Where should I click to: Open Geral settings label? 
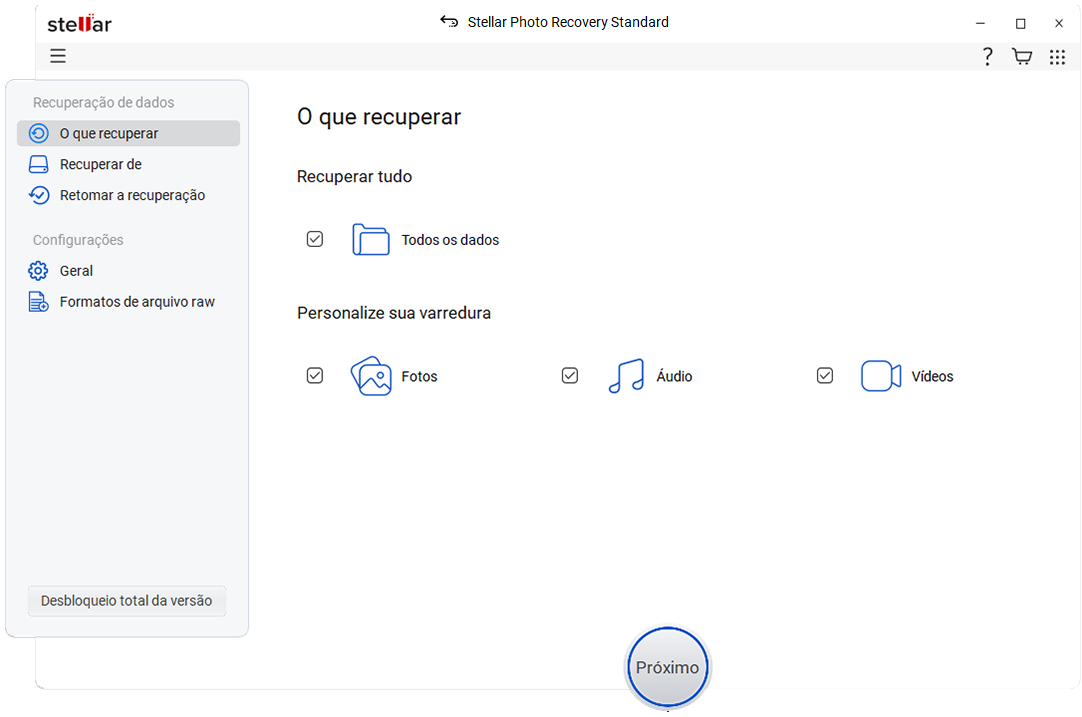click(77, 271)
